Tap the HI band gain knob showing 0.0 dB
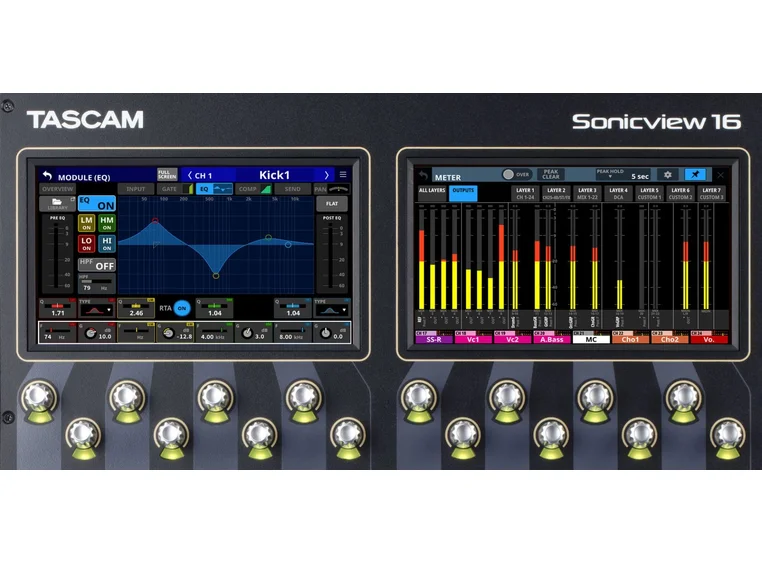 (x=326, y=334)
